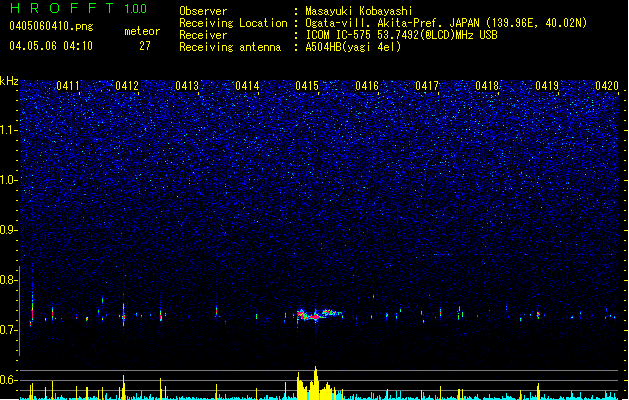Click the 0414 time marker
Image resolution: width=629 pixels, height=400 pixels.
click(x=247, y=86)
